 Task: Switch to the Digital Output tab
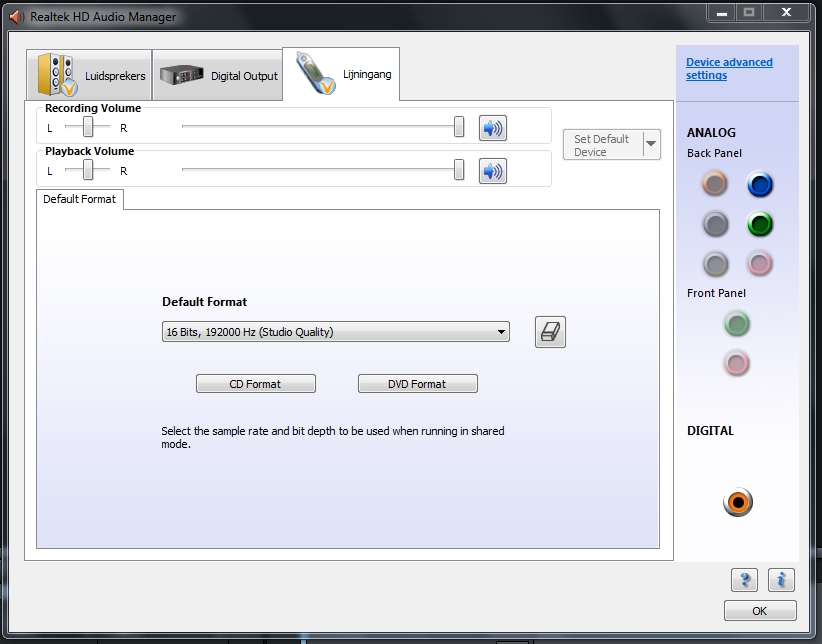click(x=217, y=75)
